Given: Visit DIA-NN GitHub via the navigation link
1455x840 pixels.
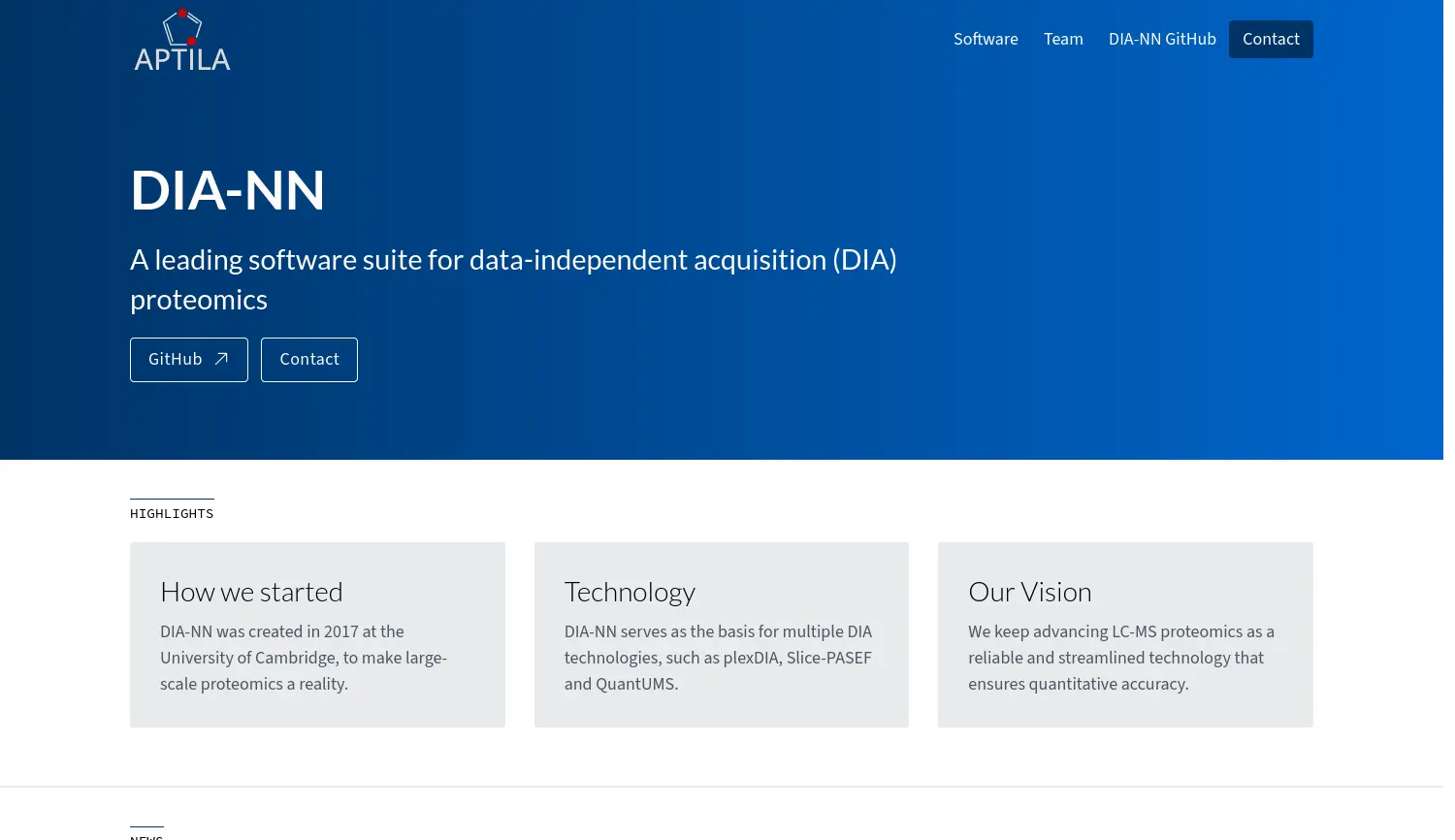Looking at the screenshot, I should [1162, 39].
